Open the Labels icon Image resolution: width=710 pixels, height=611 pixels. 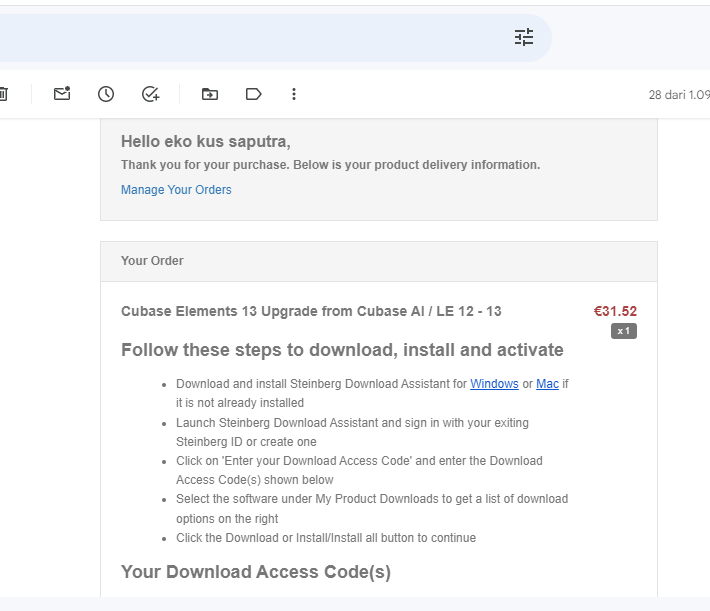pyautogui.click(x=253, y=94)
